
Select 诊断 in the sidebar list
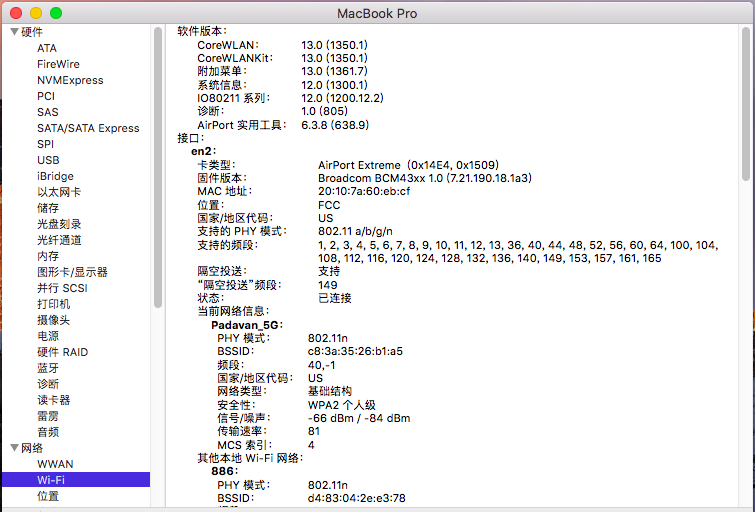click(x=48, y=384)
